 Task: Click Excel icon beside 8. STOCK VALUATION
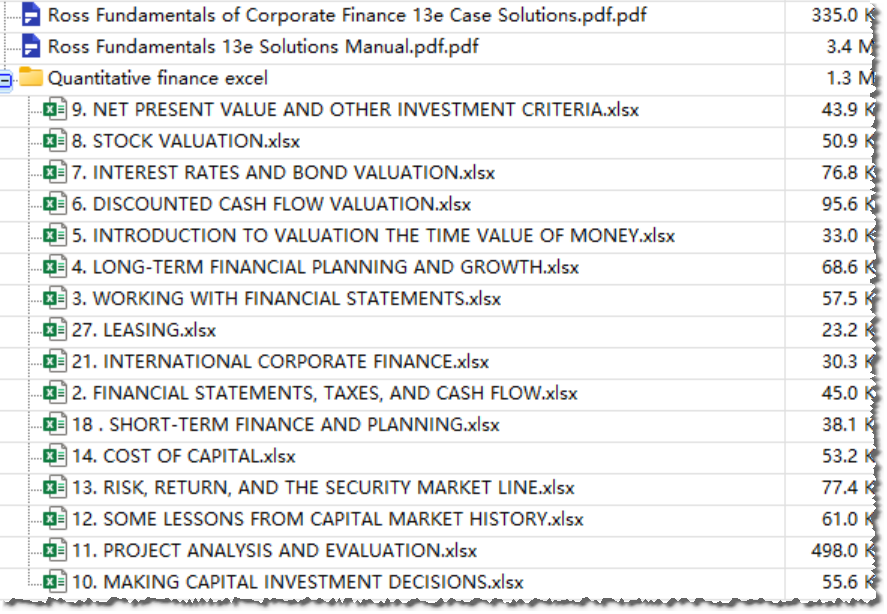coord(55,141)
